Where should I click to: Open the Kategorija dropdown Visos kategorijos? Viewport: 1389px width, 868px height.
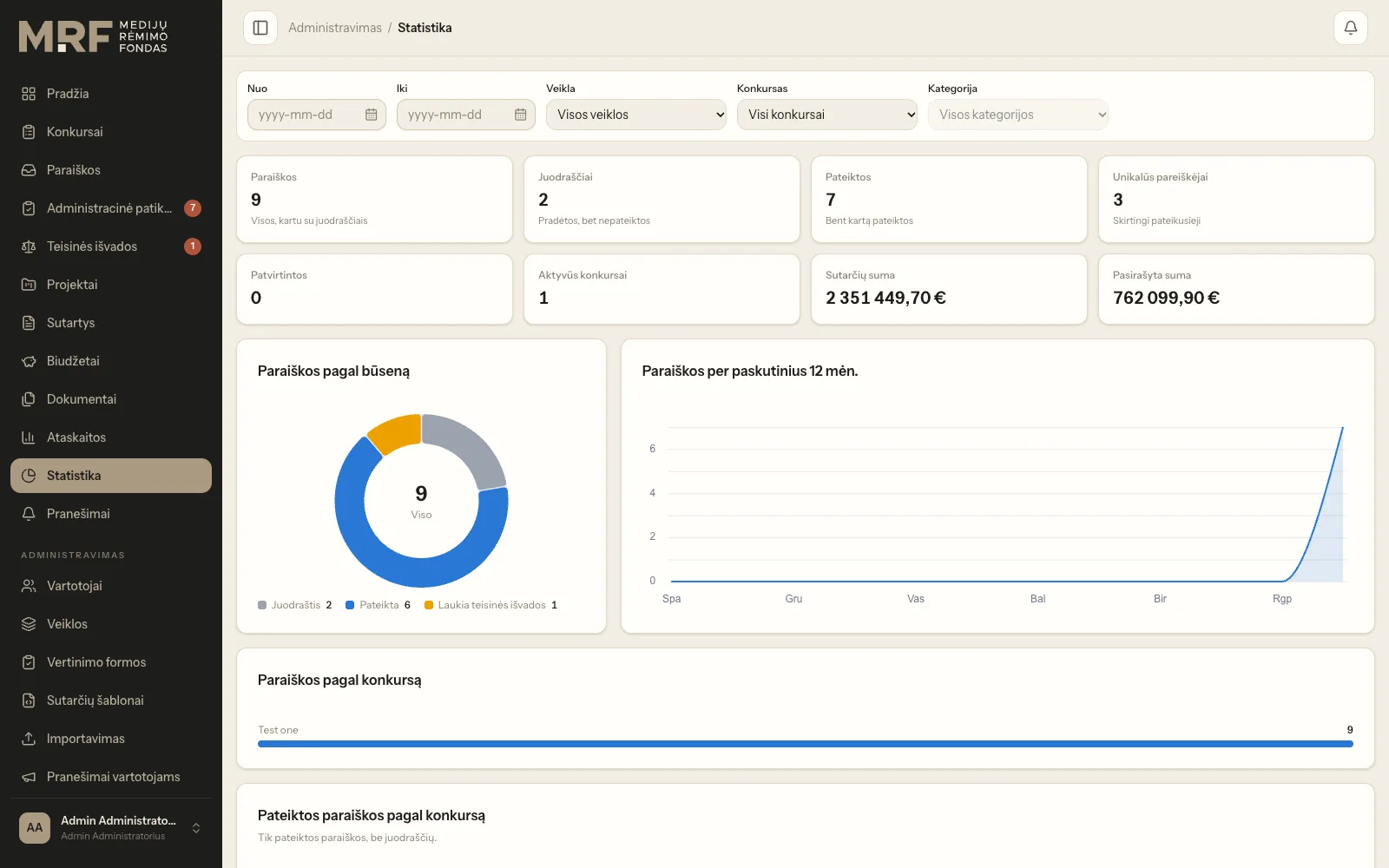[x=1018, y=115]
